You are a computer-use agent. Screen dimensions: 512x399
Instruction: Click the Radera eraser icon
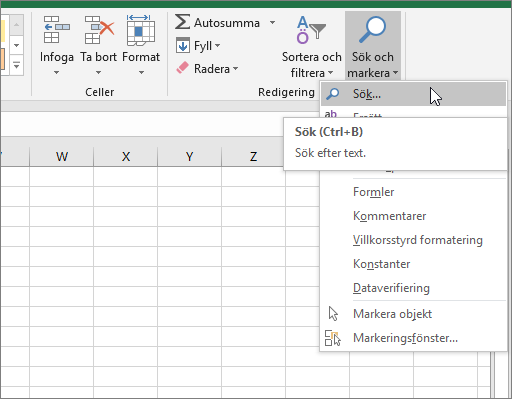click(182, 68)
